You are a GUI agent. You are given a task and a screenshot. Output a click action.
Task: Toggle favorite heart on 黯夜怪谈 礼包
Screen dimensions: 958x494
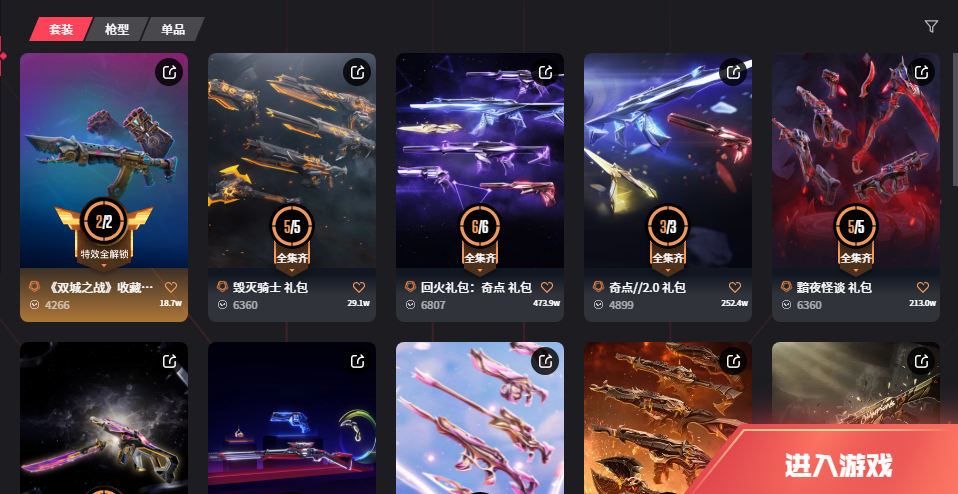(x=923, y=287)
